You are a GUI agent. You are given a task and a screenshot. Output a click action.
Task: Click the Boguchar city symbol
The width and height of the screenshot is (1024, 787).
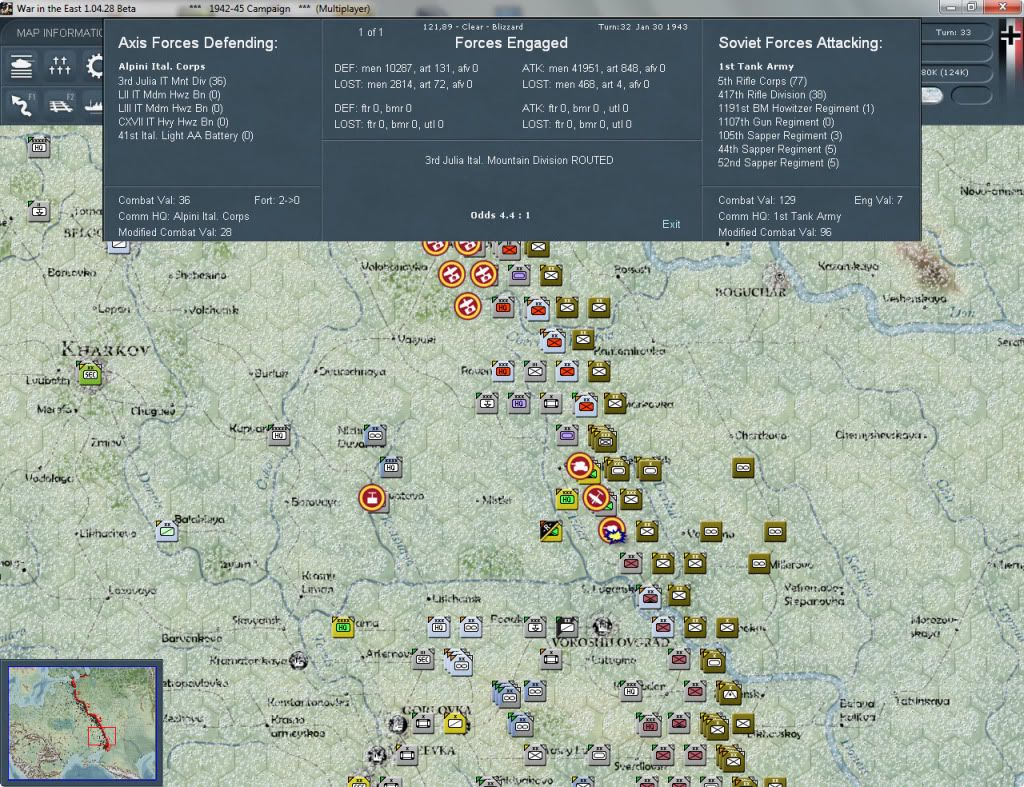[776, 275]
